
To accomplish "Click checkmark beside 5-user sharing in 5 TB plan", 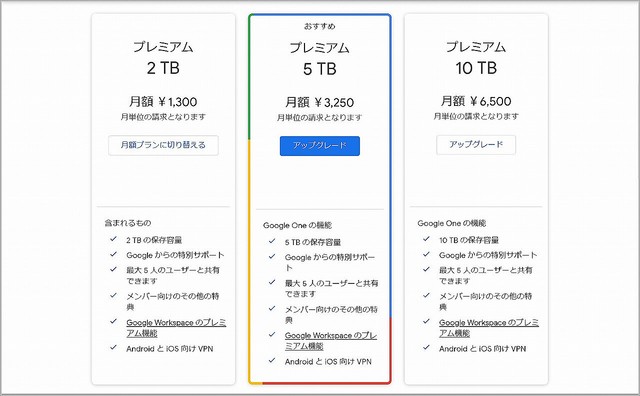I will click(x=272, y=282).
